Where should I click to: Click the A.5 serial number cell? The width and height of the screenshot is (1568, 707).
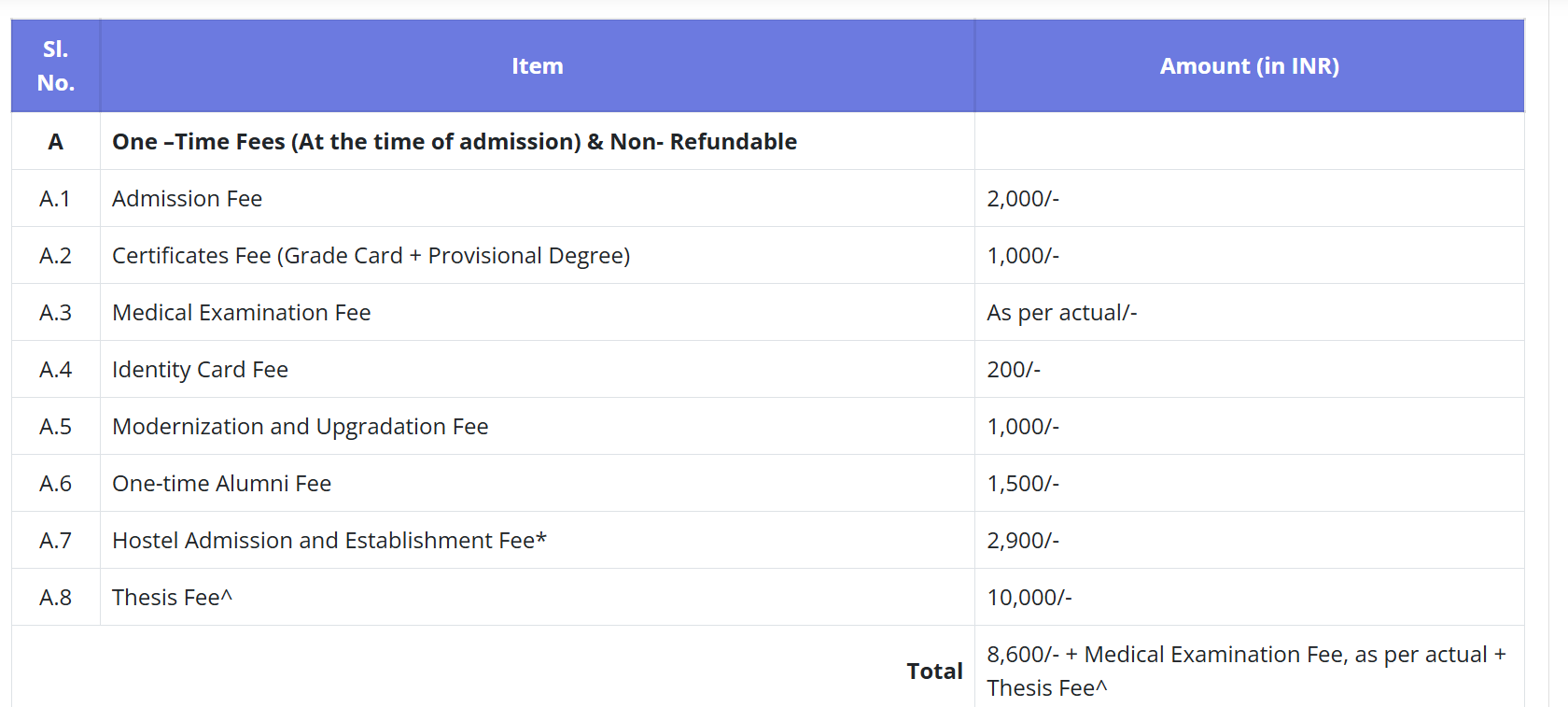[55, 427]
